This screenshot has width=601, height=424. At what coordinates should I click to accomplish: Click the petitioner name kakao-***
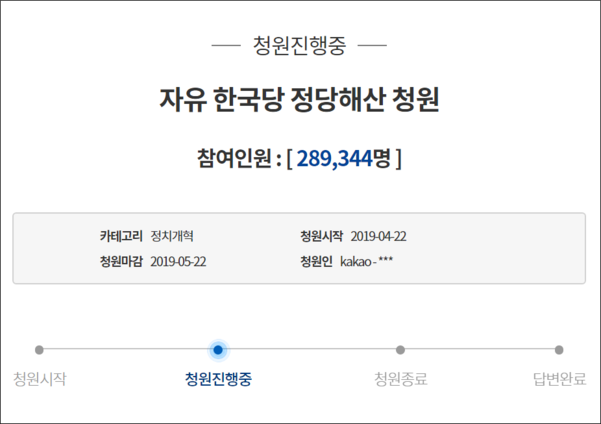pos(366,261)
